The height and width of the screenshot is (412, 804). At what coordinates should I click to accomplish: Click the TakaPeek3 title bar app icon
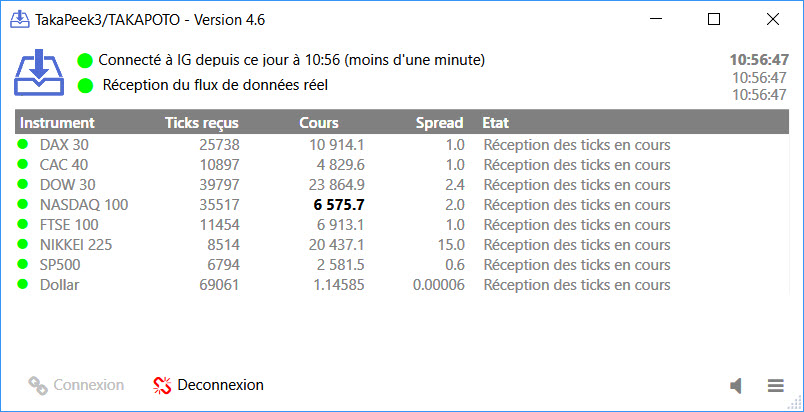[x=17, y=20]
